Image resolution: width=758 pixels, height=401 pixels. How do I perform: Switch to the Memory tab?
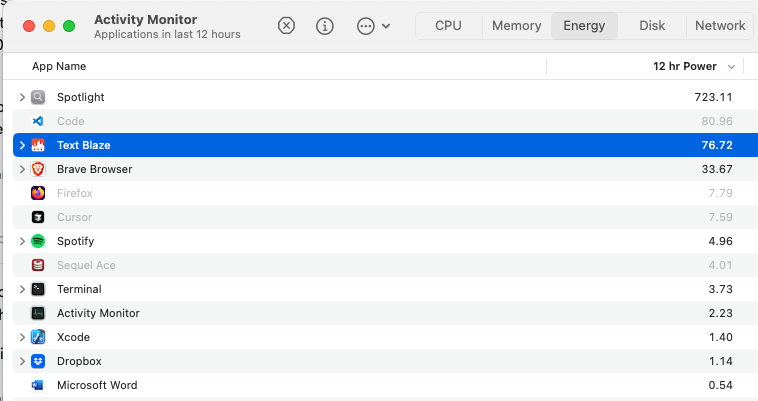[x=516, y=26]
